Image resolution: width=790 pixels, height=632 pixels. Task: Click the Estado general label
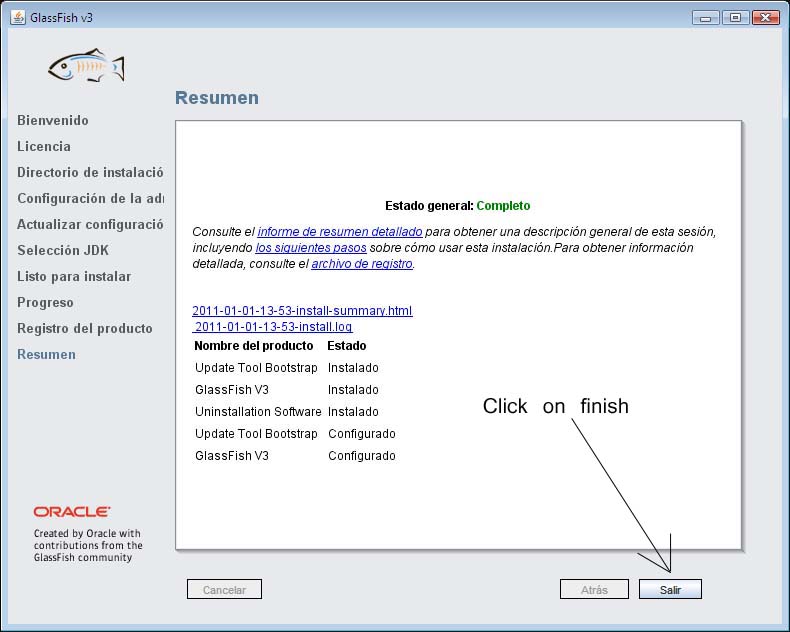coord(429,206)
